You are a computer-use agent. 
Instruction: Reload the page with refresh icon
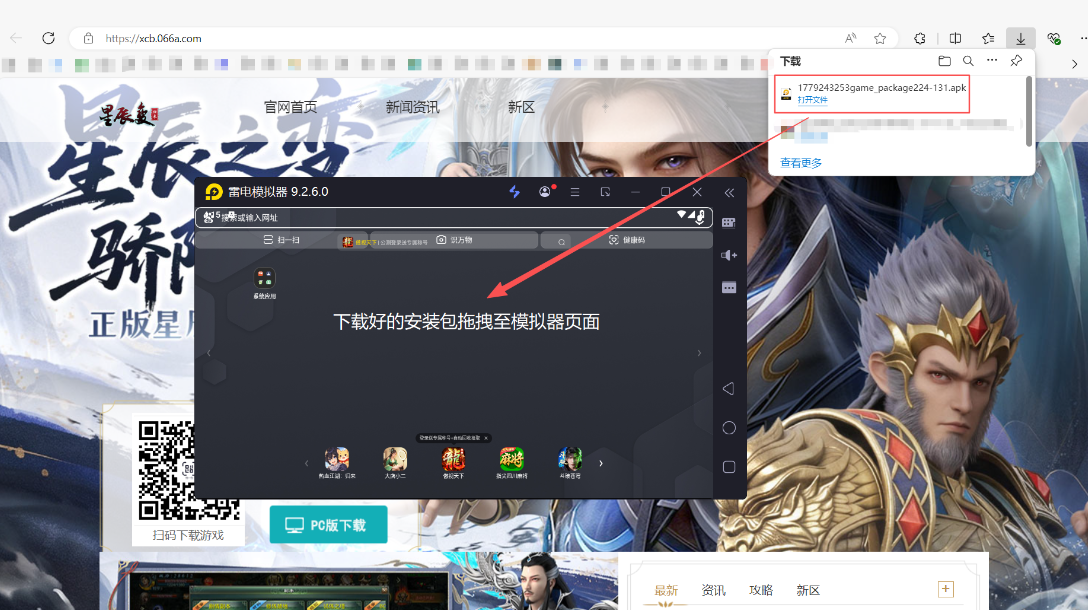pyautogui.click(x=48, y=38)
